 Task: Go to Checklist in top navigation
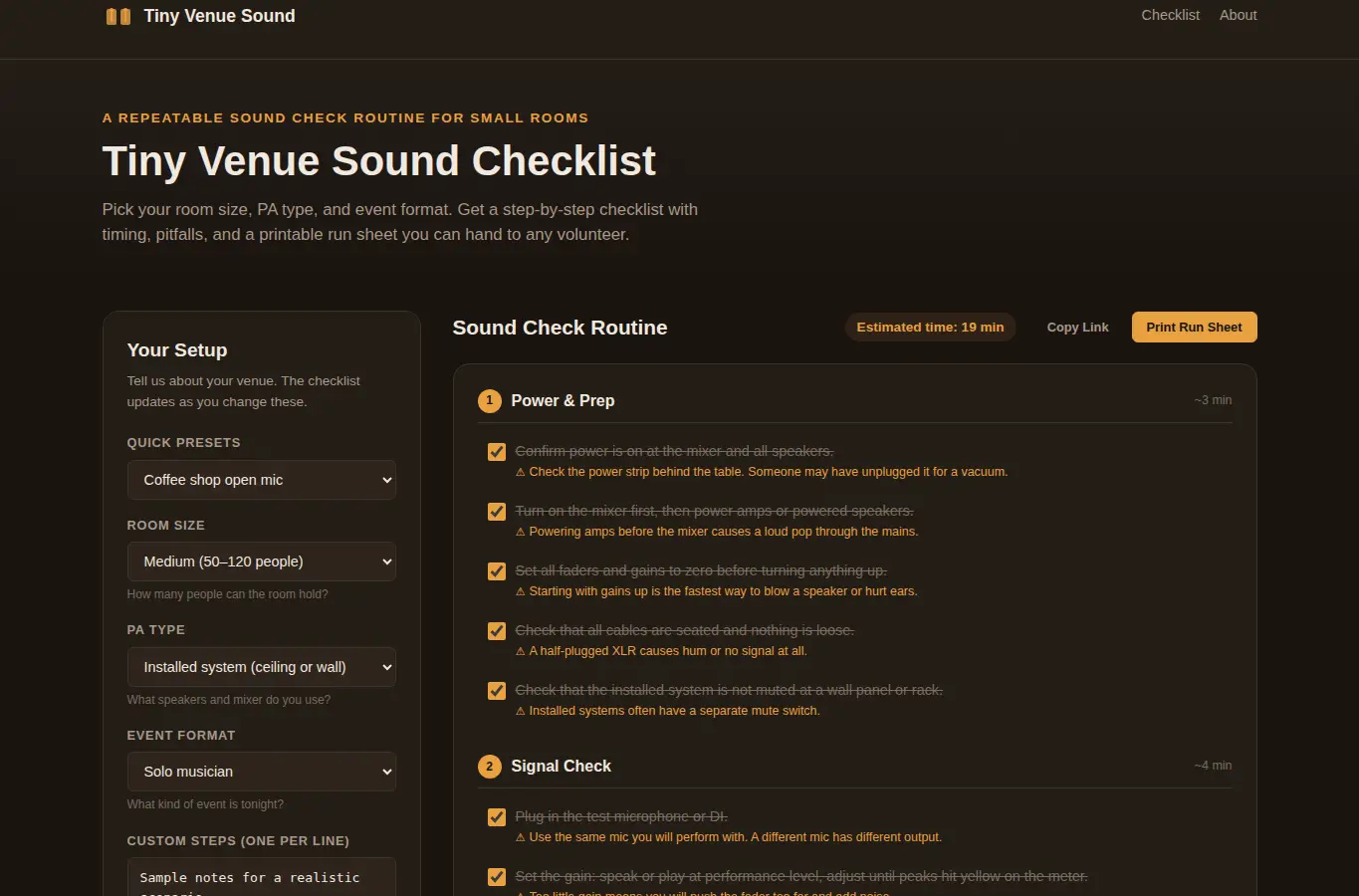[x=1170, y=15]
